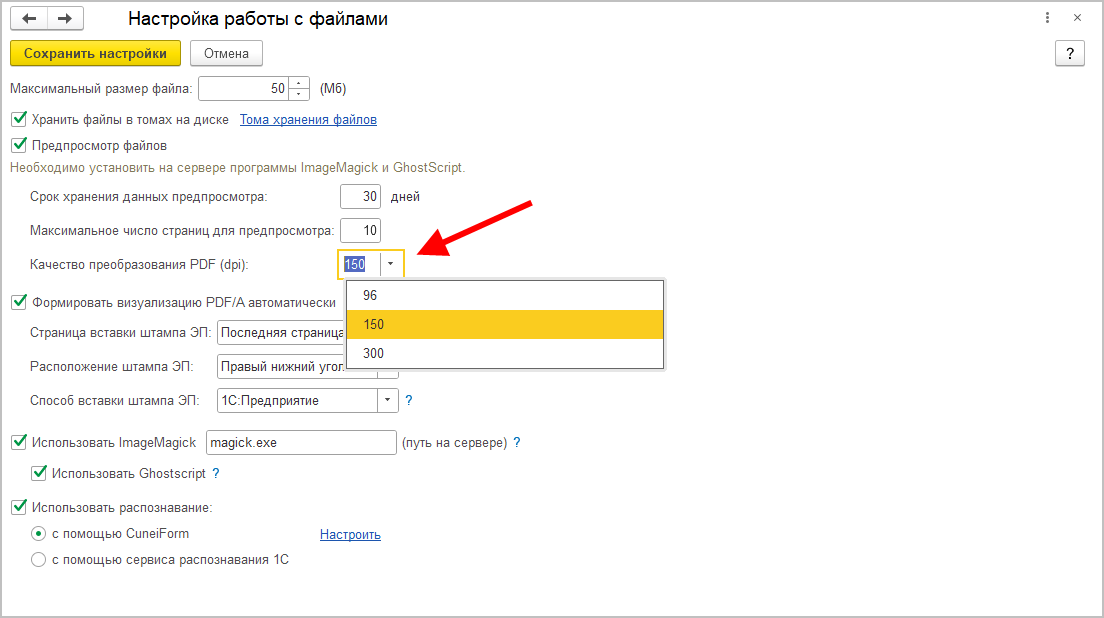Click the question mark help button

(1069, 54)
